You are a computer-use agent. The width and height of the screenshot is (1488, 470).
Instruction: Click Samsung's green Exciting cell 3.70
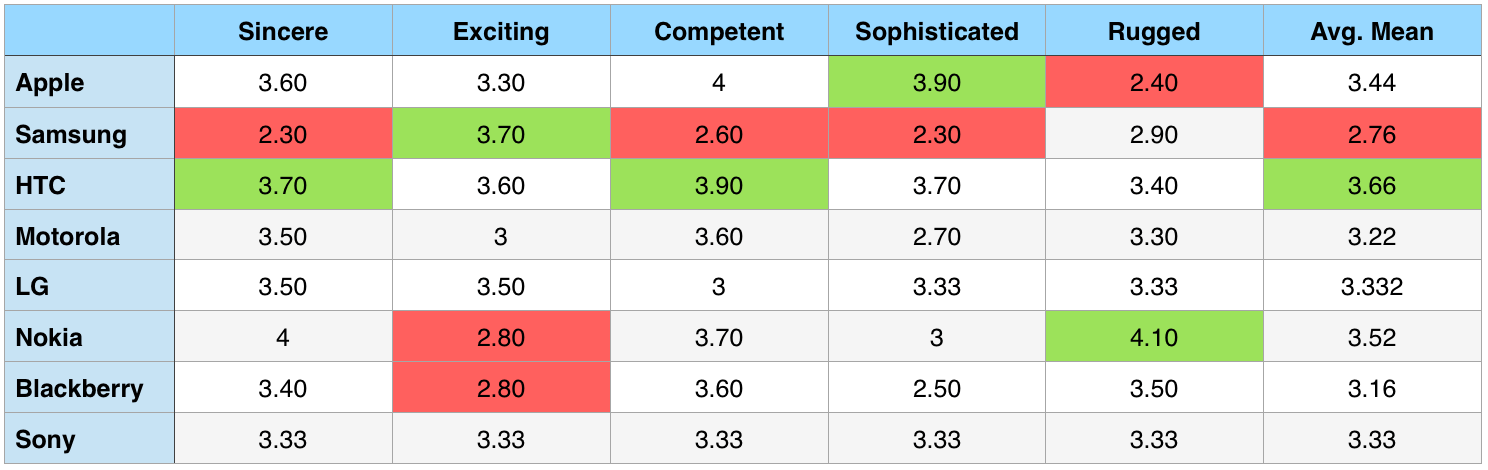tap(501, 134)
